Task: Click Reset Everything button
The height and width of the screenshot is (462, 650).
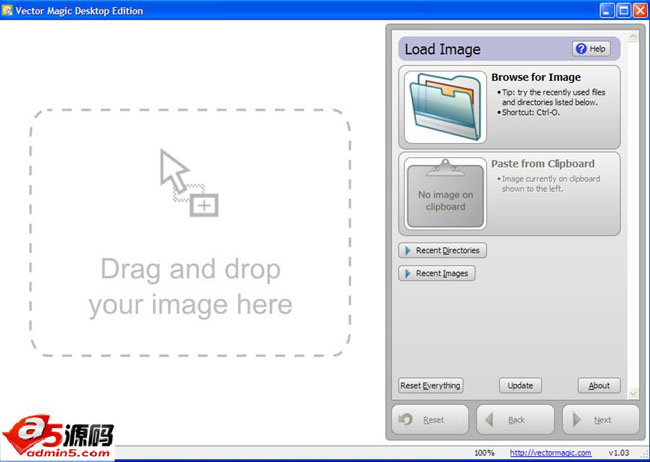Action: (x=430, y=385)
